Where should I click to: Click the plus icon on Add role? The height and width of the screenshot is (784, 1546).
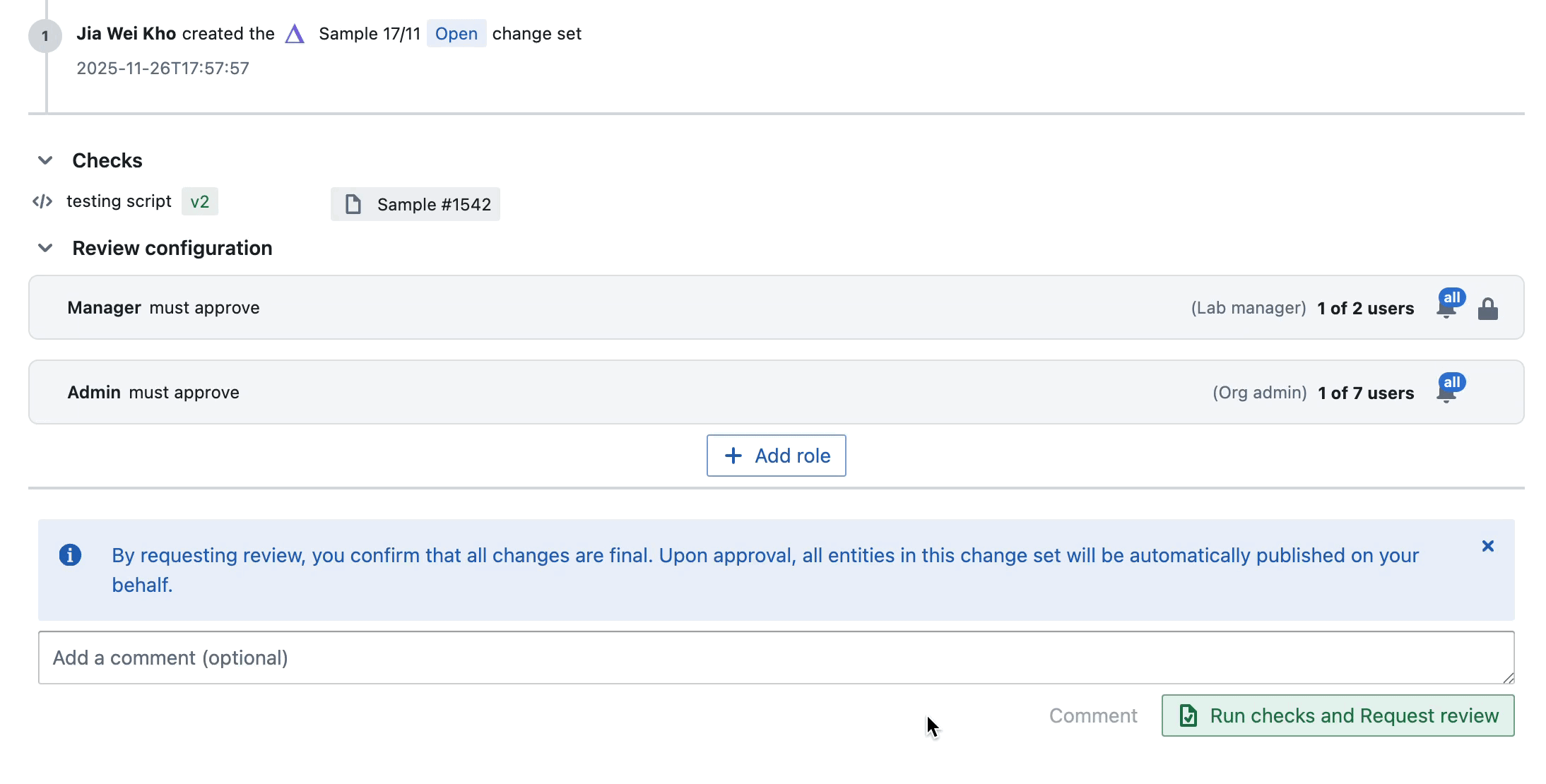732,456
